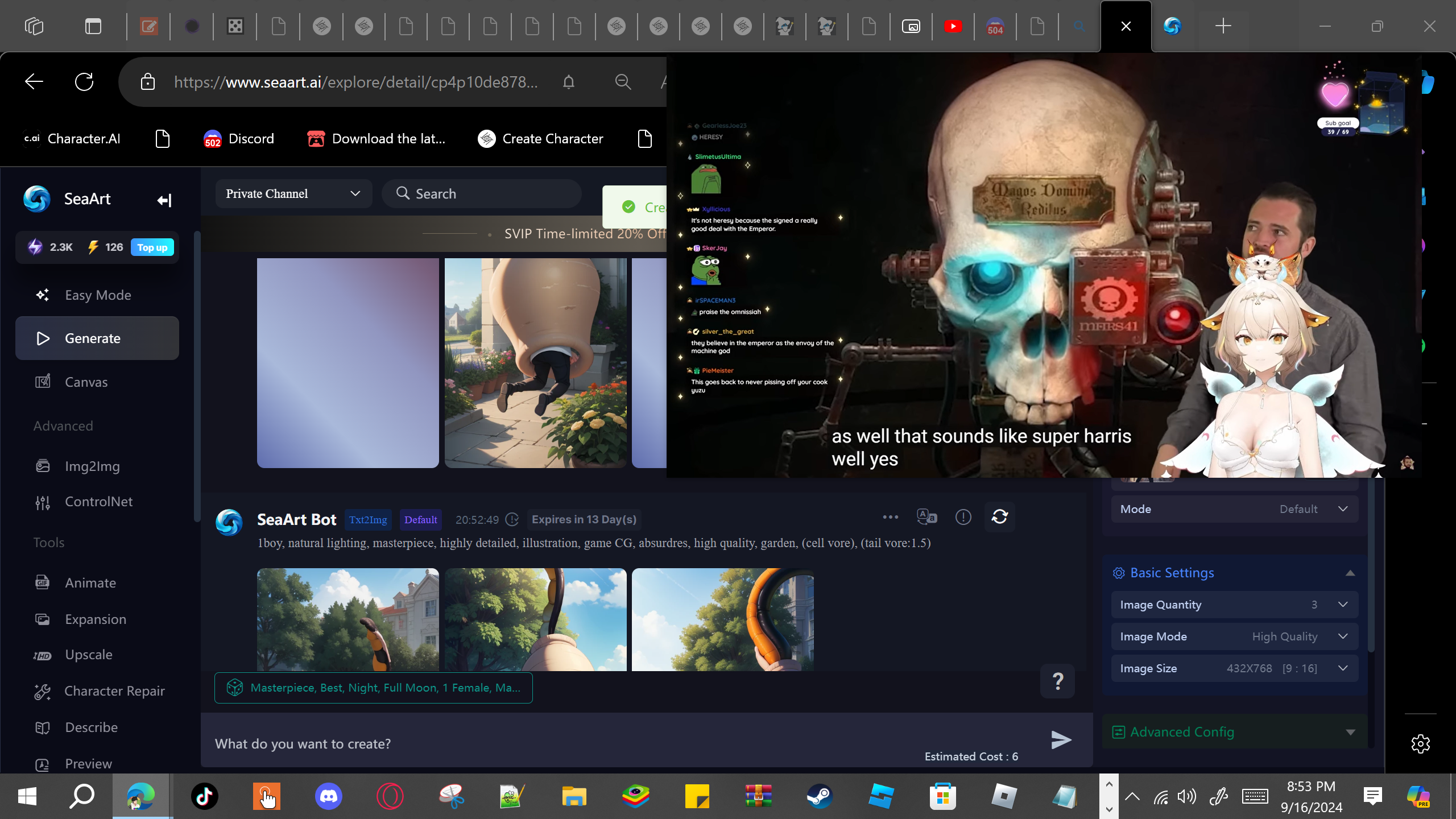Reload the page with the refresh icon
The width and height of the screenshot is (1456, 819).
(84, 82)
